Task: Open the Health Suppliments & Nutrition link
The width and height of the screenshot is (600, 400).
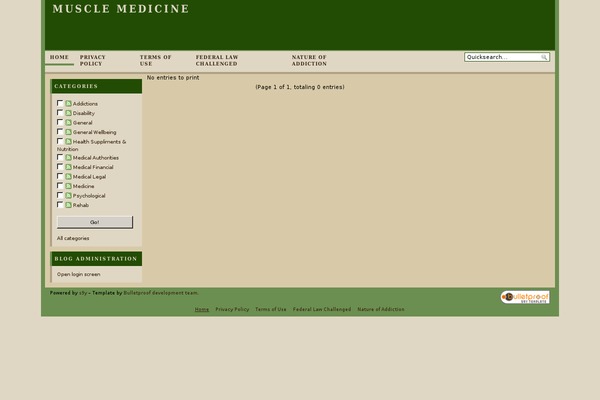Action: tap(91, 145)
